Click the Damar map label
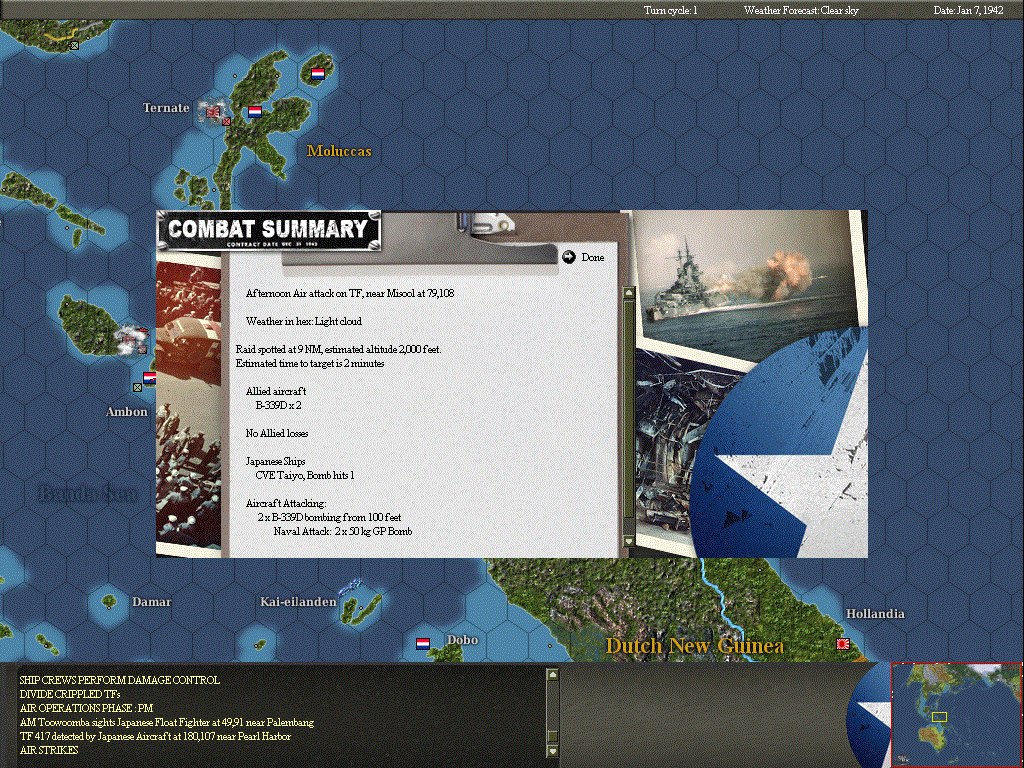This screenshot has width=1024, height=768. coord(152,601)
